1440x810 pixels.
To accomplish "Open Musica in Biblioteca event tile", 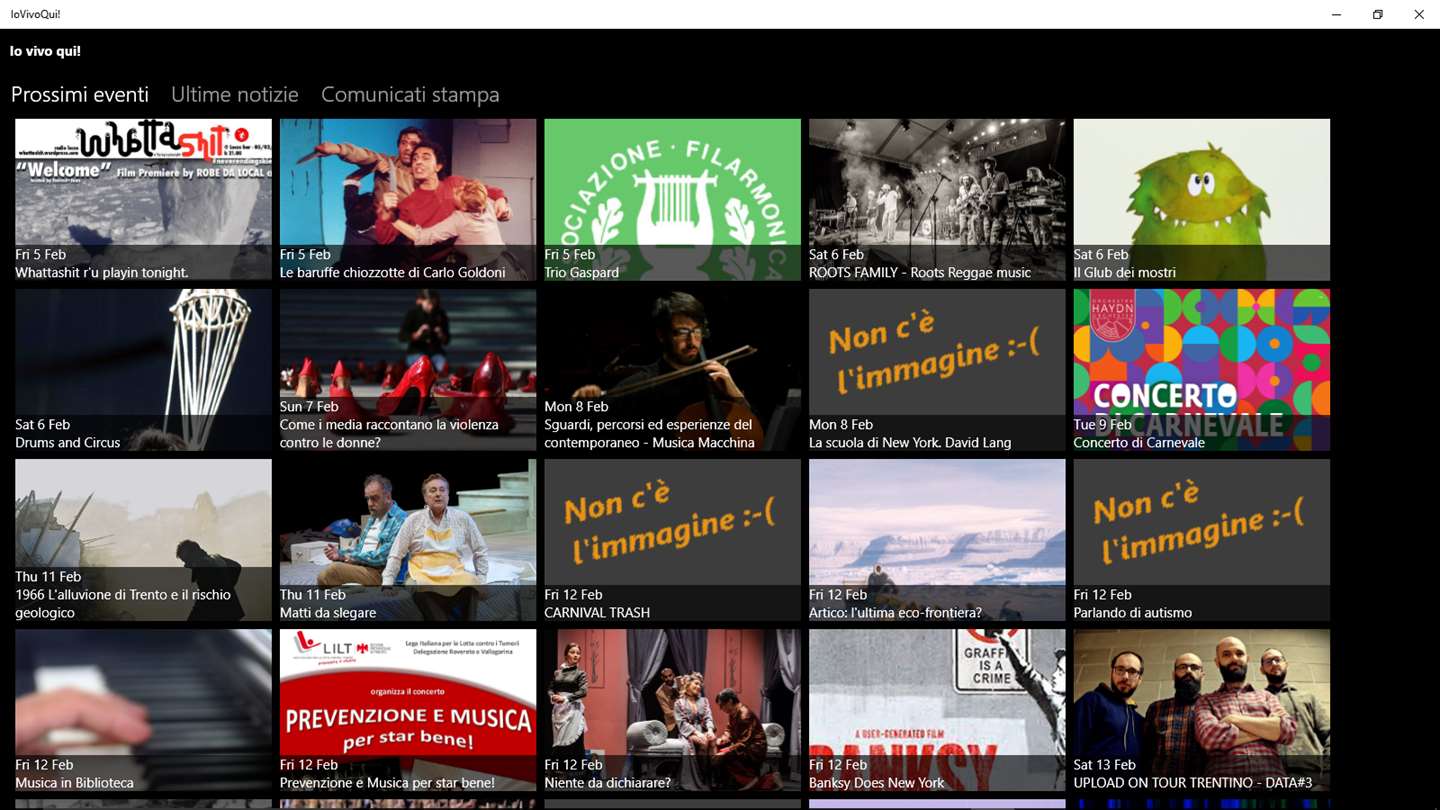I will point(143,710).
